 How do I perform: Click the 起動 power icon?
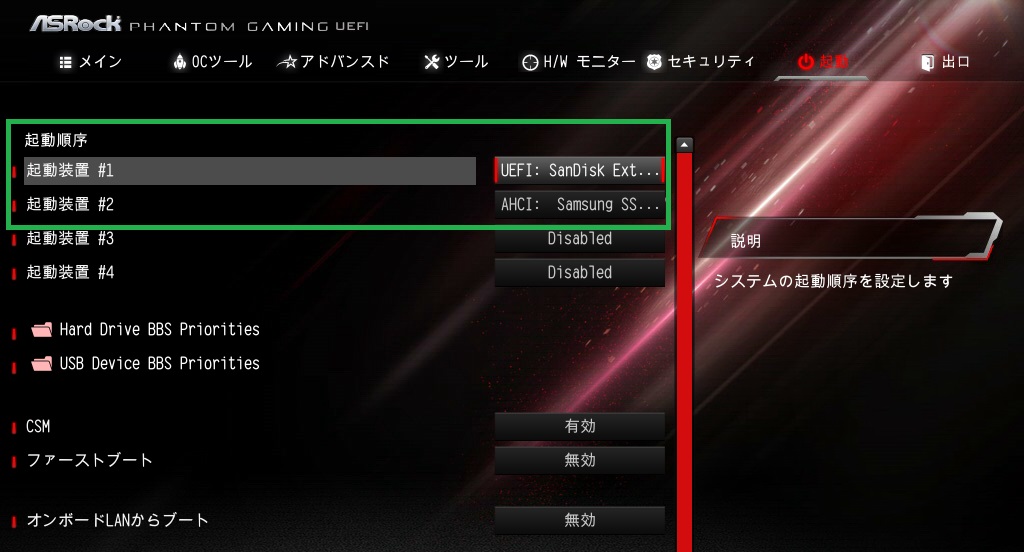point(806,62)
